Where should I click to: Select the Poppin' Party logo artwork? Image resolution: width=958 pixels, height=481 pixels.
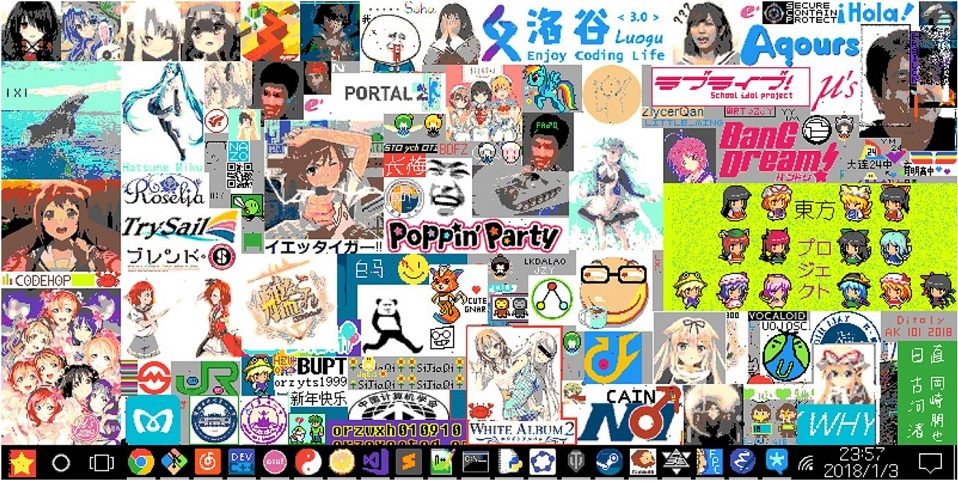pos(474,236)
